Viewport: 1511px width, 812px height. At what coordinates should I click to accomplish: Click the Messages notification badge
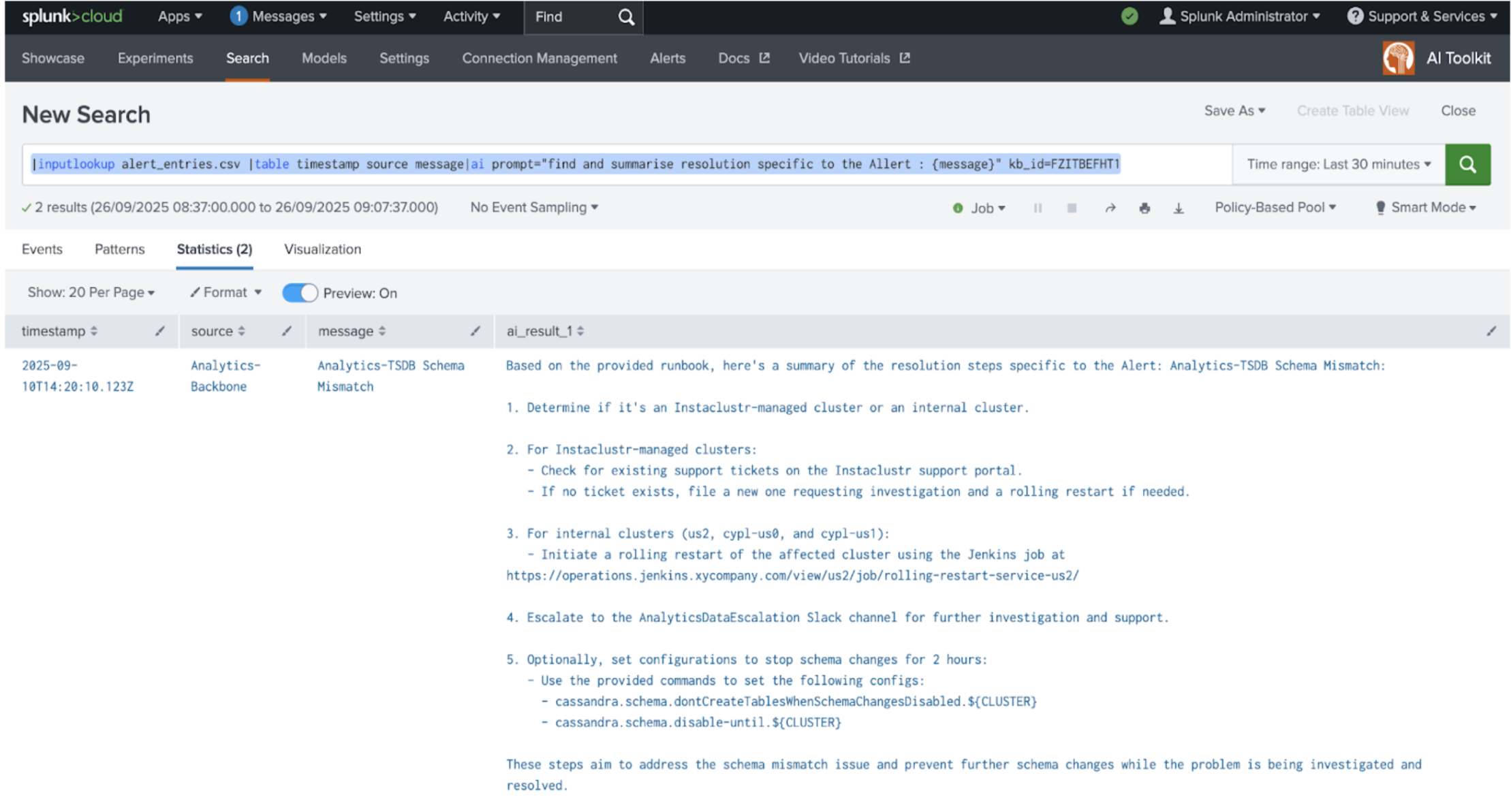tap(238, 16)
